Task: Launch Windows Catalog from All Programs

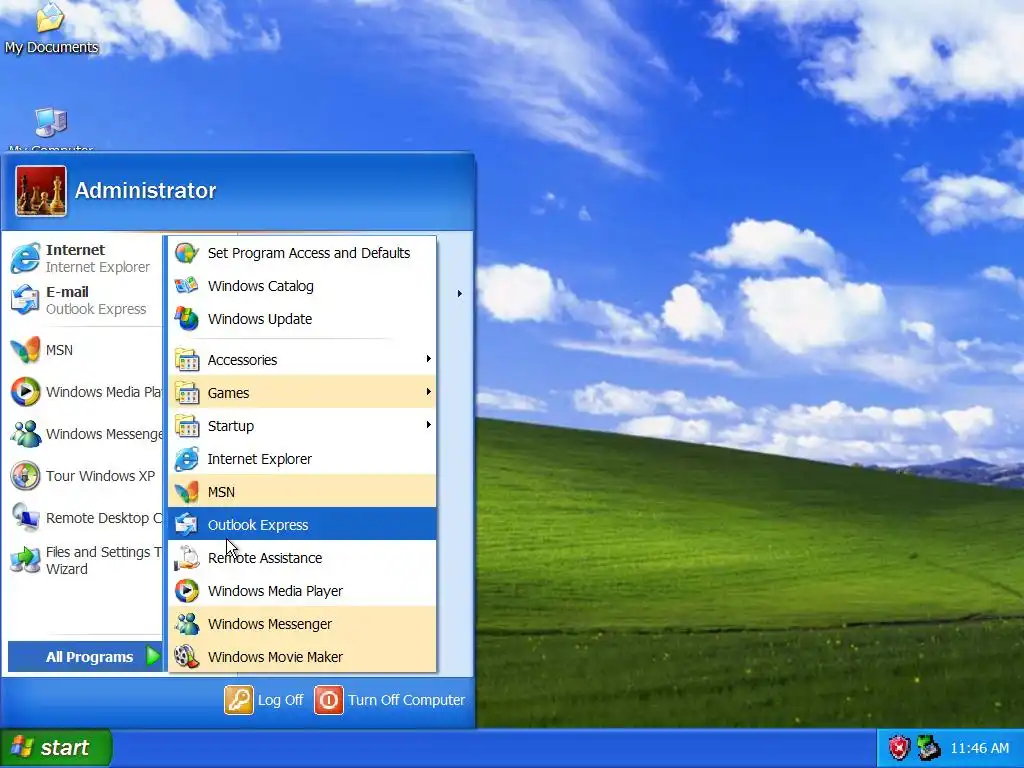Action: click(302, 286)
